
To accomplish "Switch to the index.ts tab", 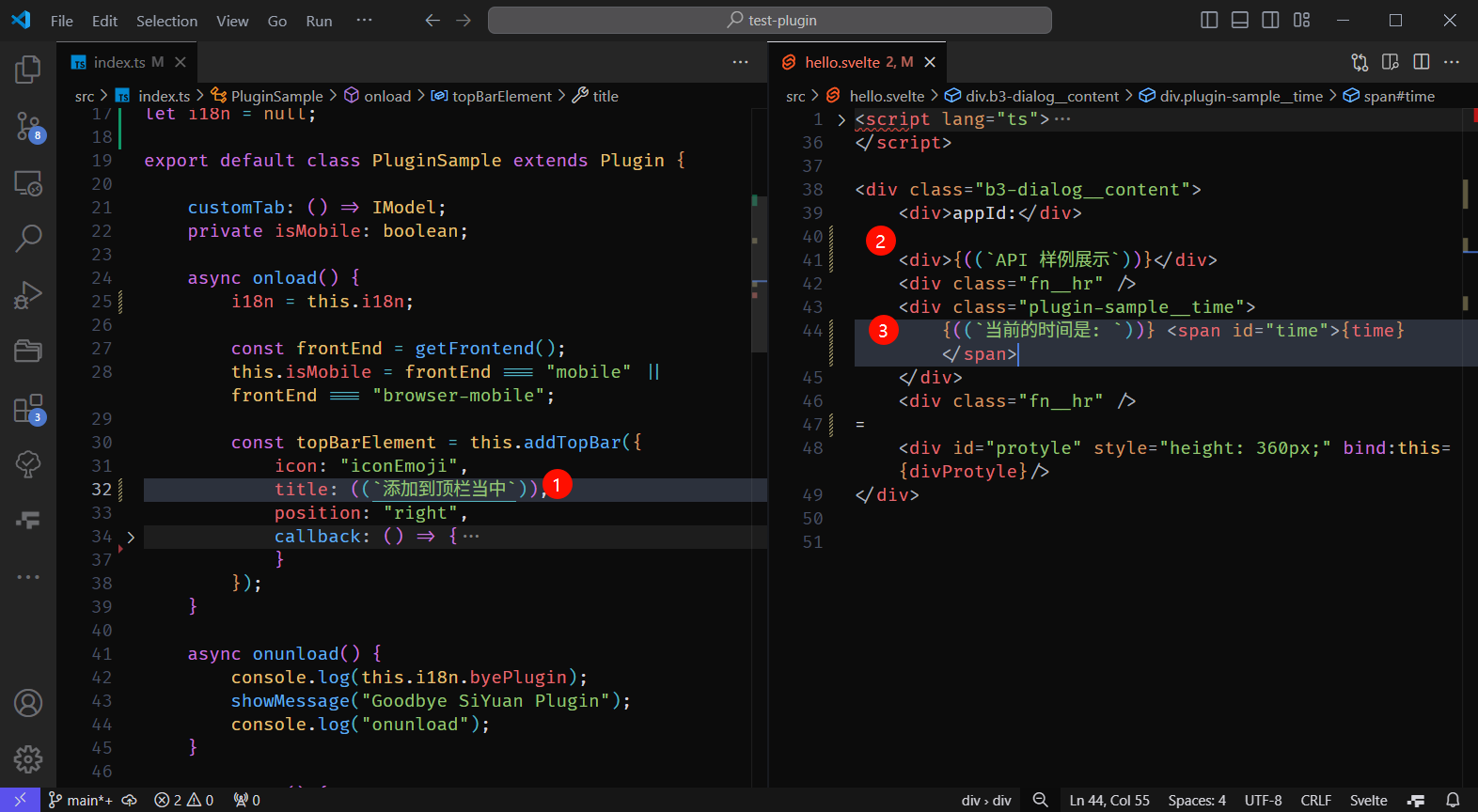I will pyautogui.click(x=118, y=62).
